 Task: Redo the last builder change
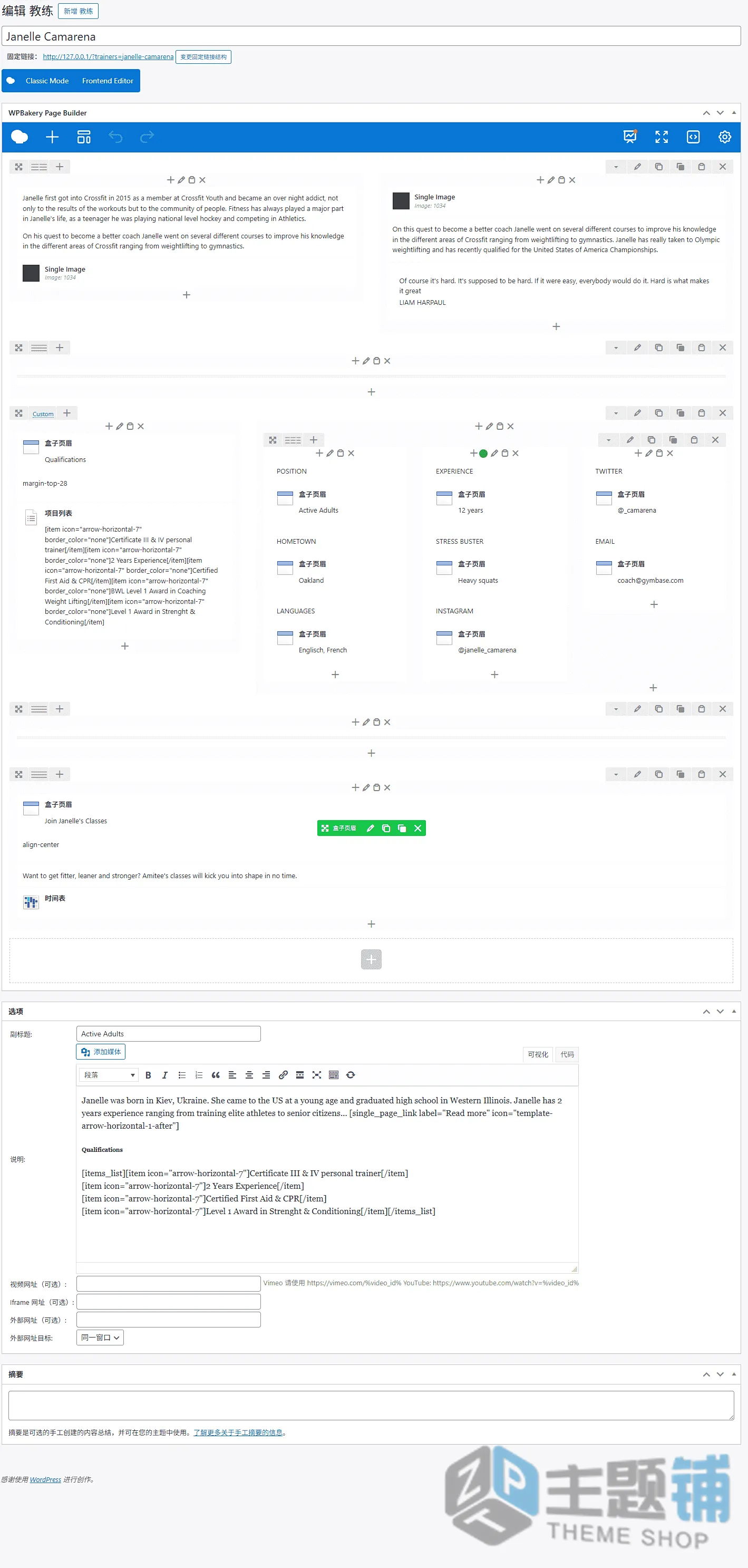click(147, 137)
